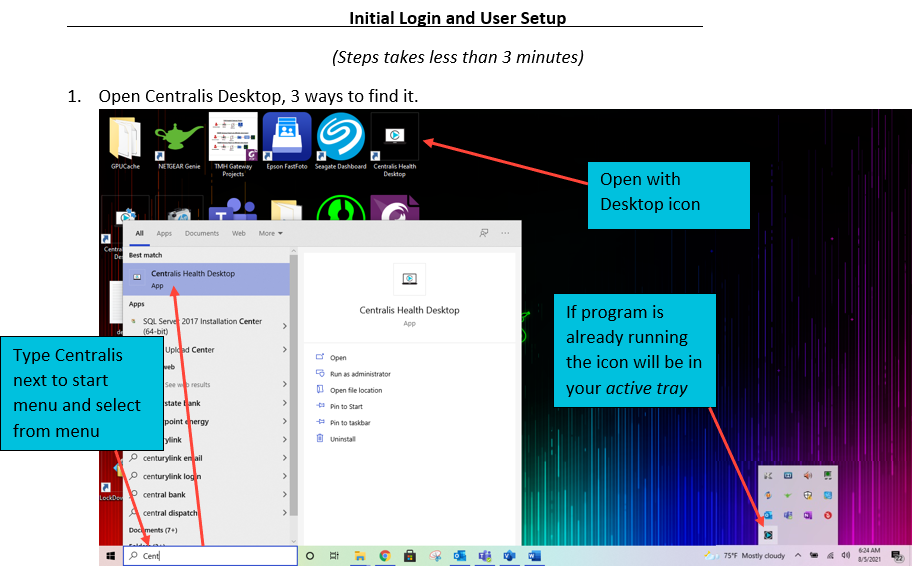Viewport: 924px width, 578px height.
Task: Click the Centralis icon in the tray overflow
Action: [768, 535]
